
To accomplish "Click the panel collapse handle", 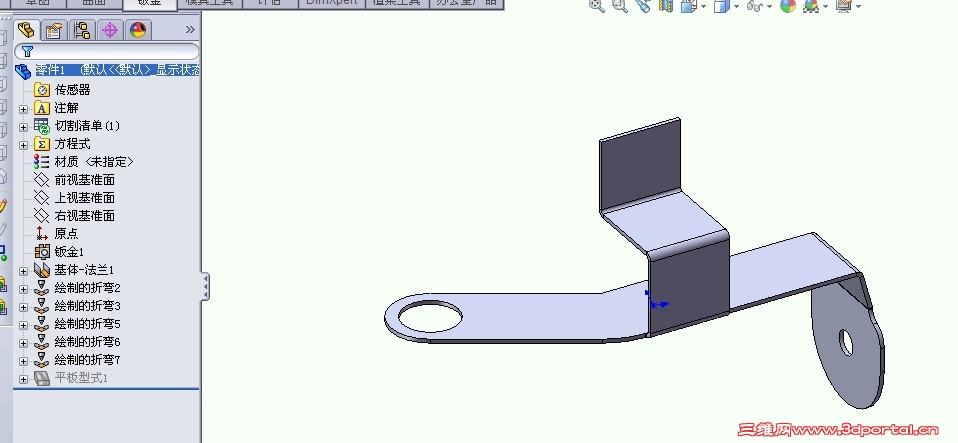I will coord(205,286).
